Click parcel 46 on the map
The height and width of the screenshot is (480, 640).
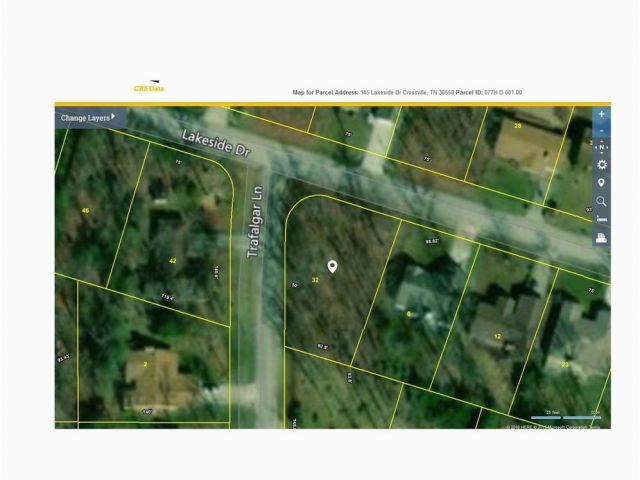click(x=85, y=211)
